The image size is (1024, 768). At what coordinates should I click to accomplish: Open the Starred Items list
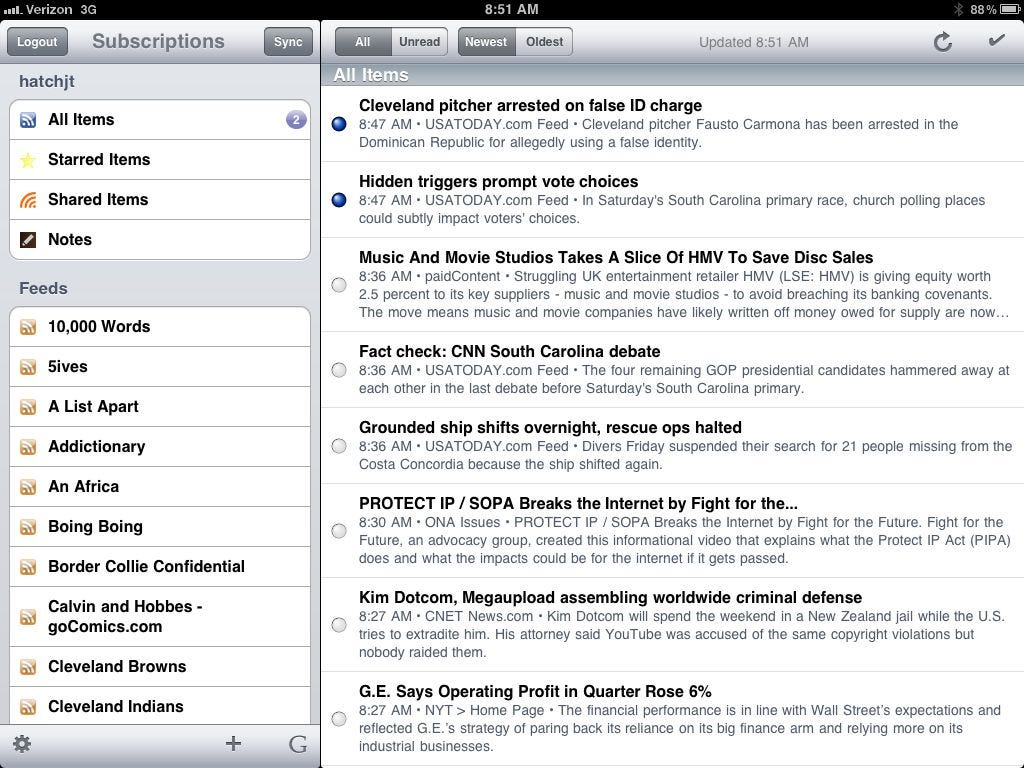pyautogui.click(x=160, y=160)
